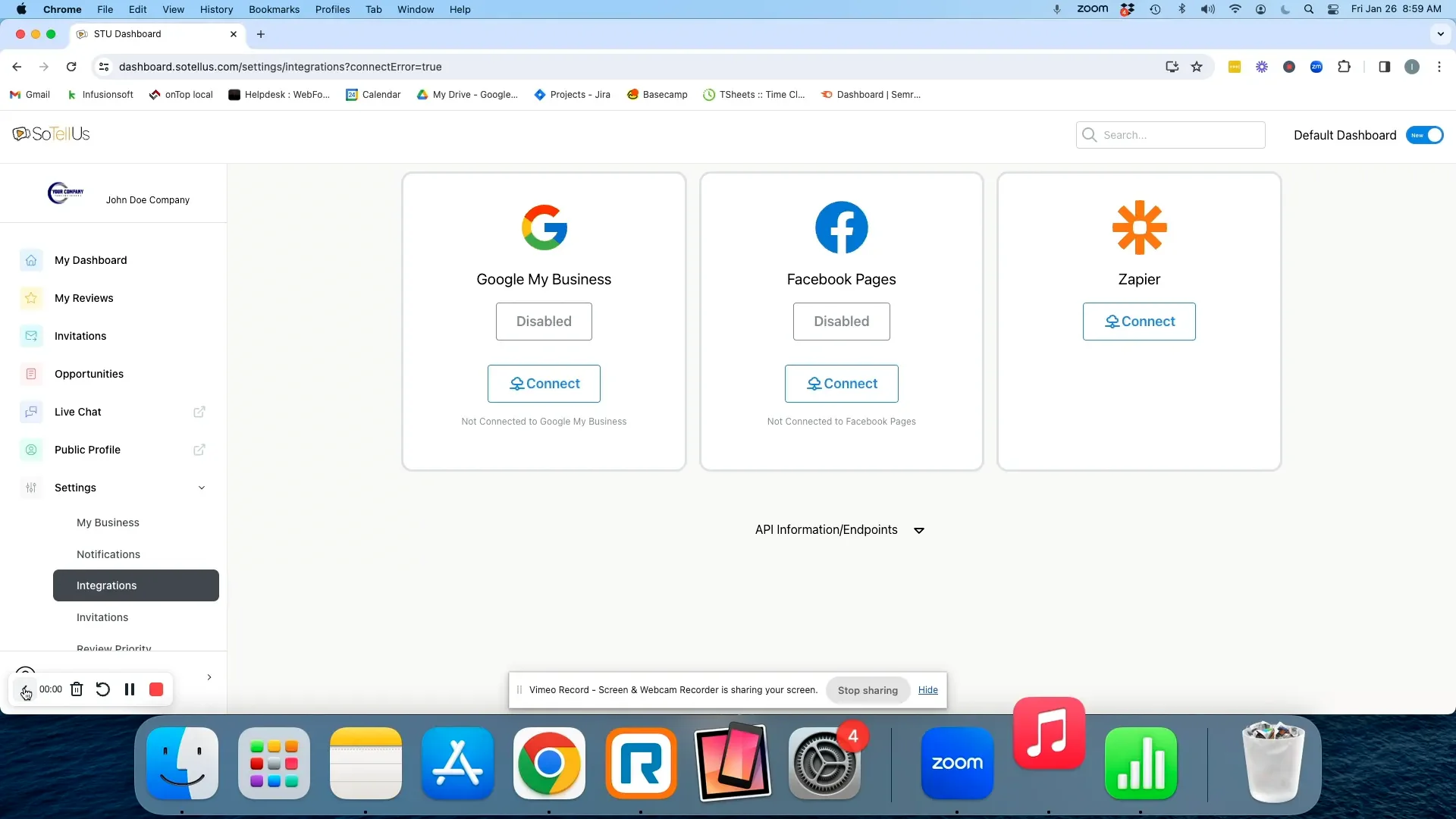Bookmark this page with the star icon
Image resolution: width=1456 pixels, height=819 pixels.
1197,67
